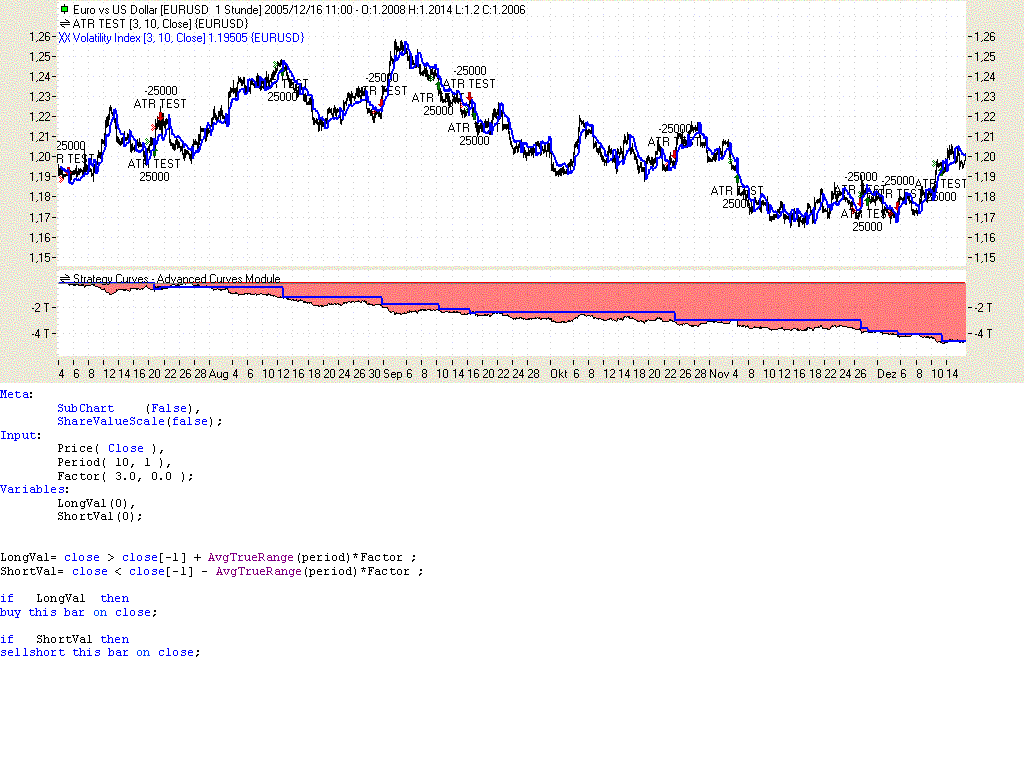Click the XX icon before Volatility Index
This screenshot has height=768, width=1024.
click(64, 38)
